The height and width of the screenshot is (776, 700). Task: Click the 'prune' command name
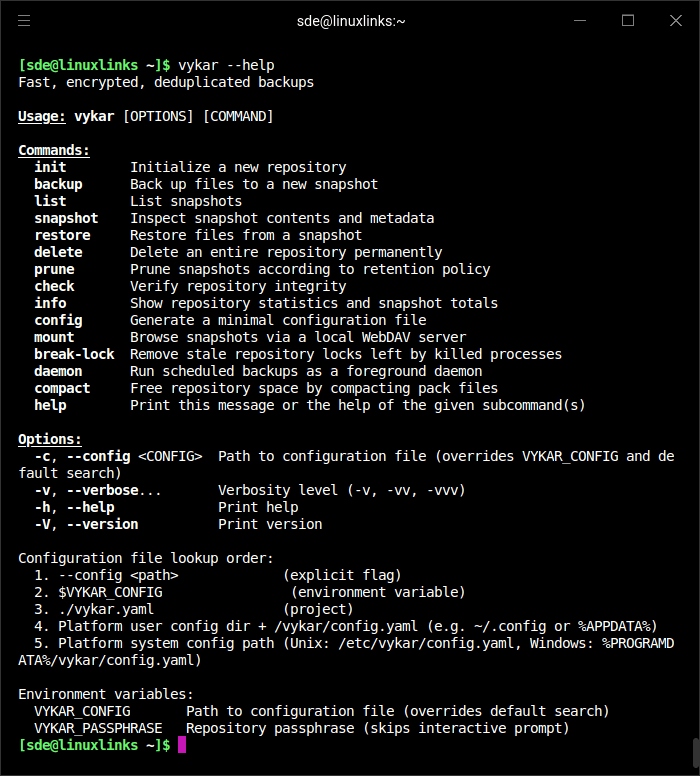[x=54, y=269]
